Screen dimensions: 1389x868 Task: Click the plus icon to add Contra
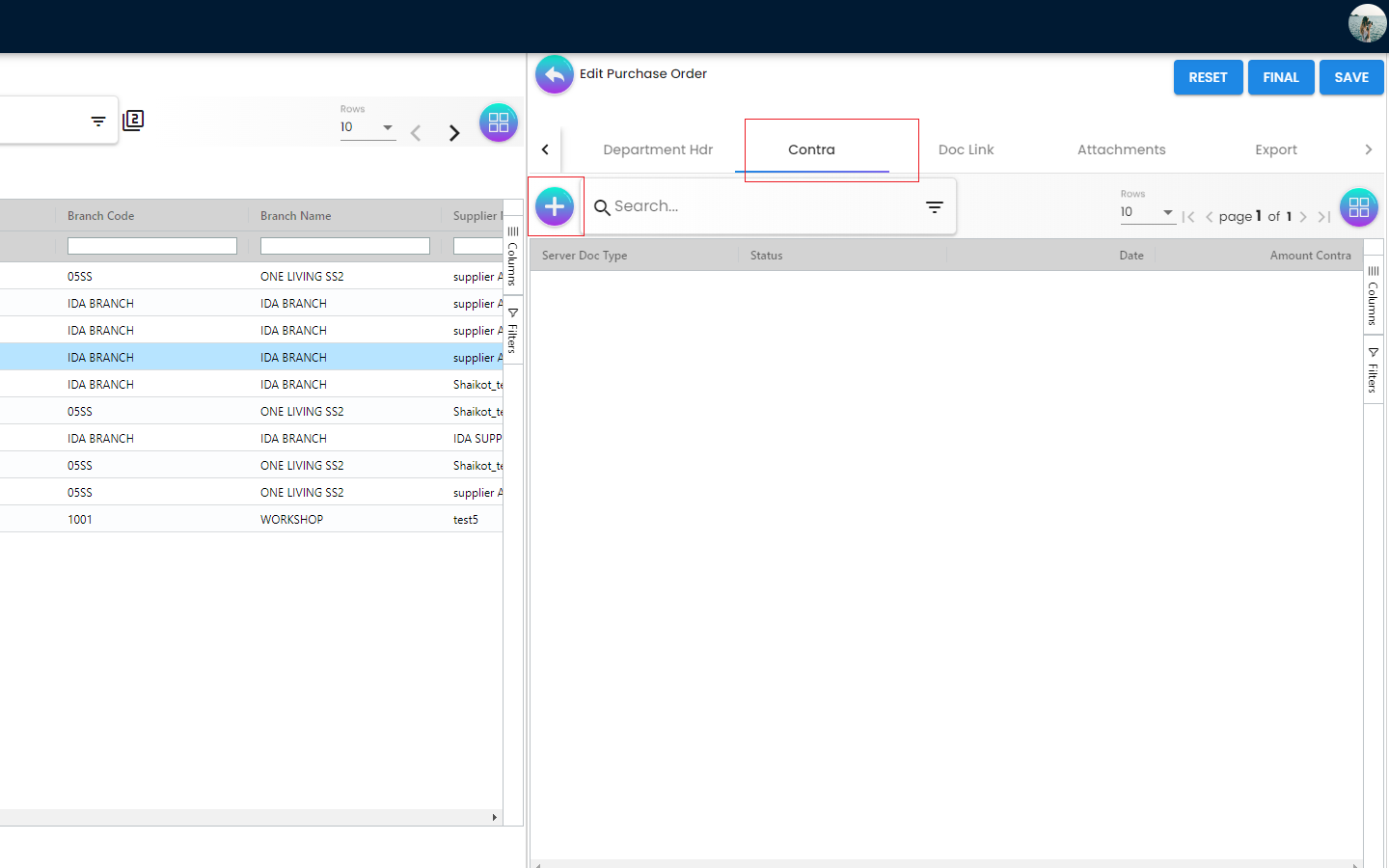[555, 206]
